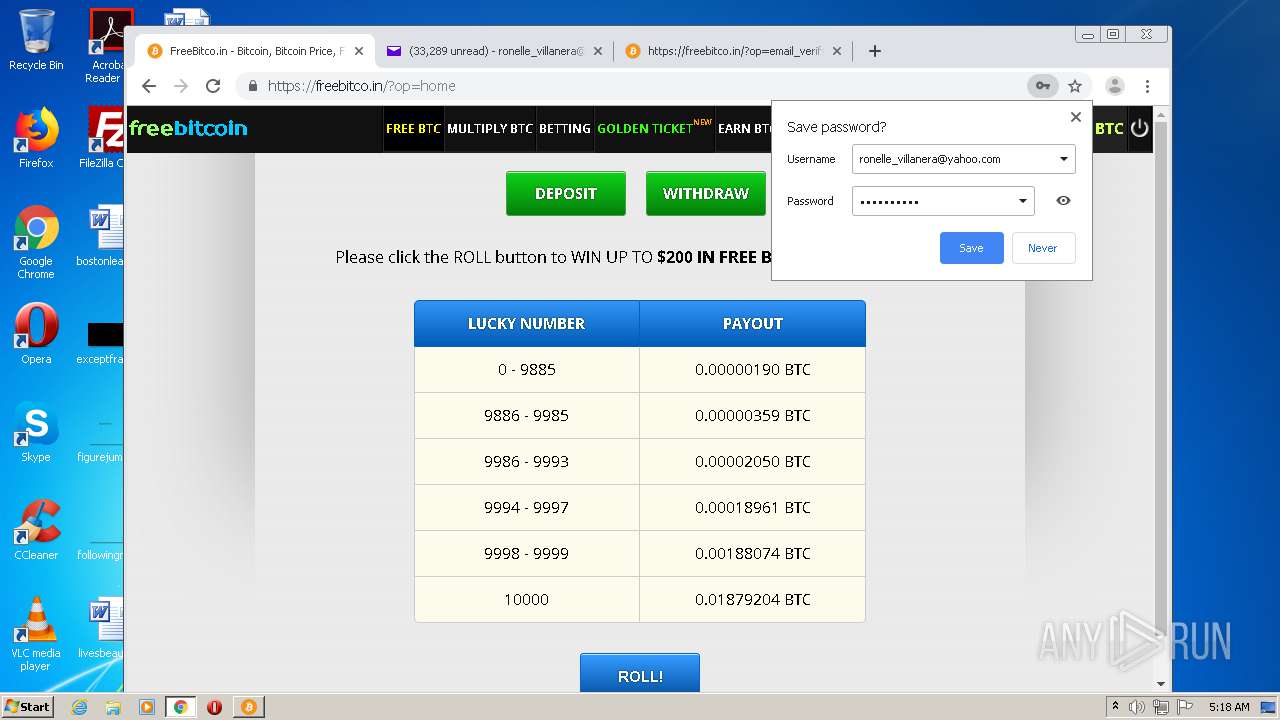The width and height of the screenshot is (1280, 720).
Task: Click the Password input field
Action: click(x=942, y=201)
